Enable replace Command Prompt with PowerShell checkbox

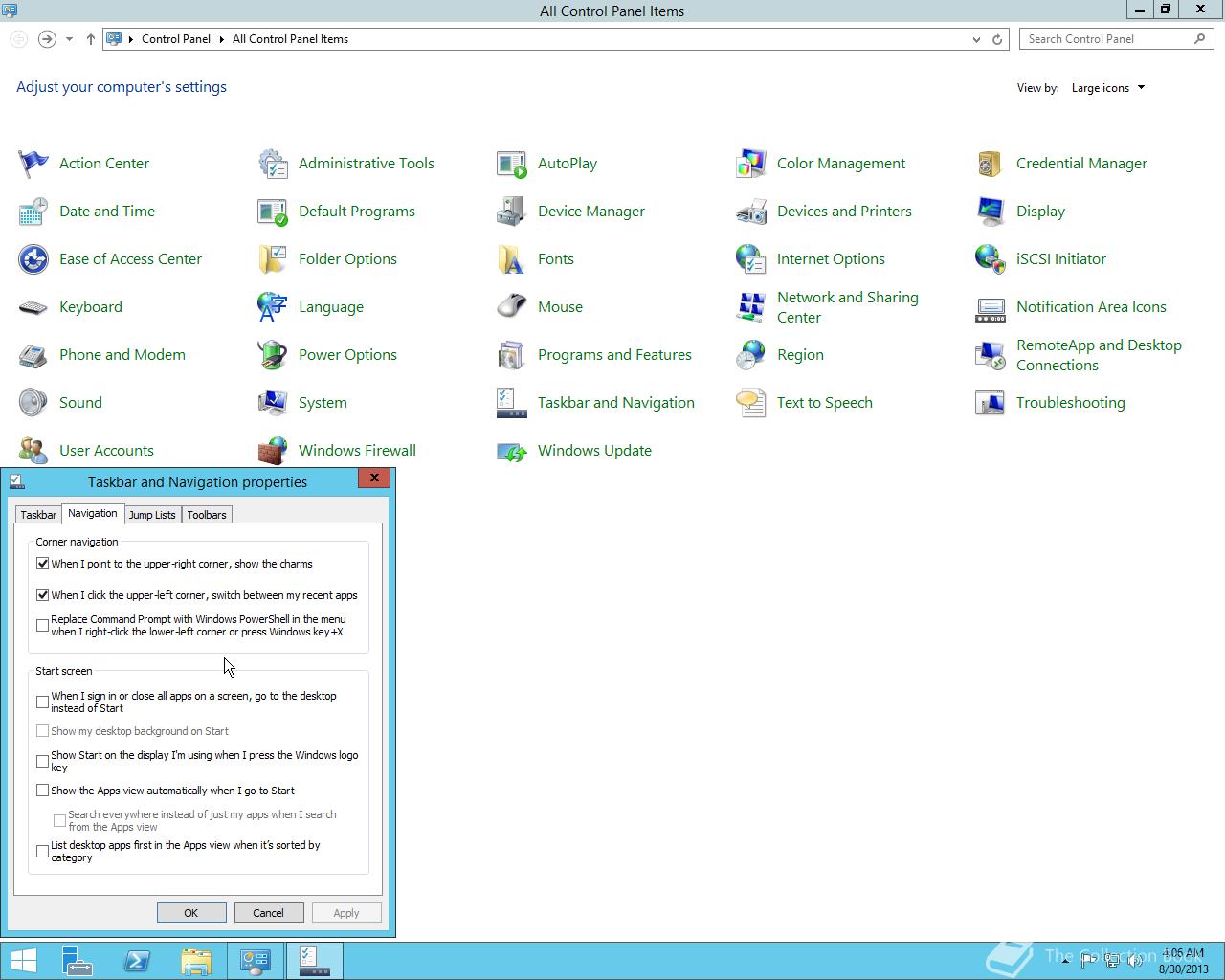tap(43, 625)
